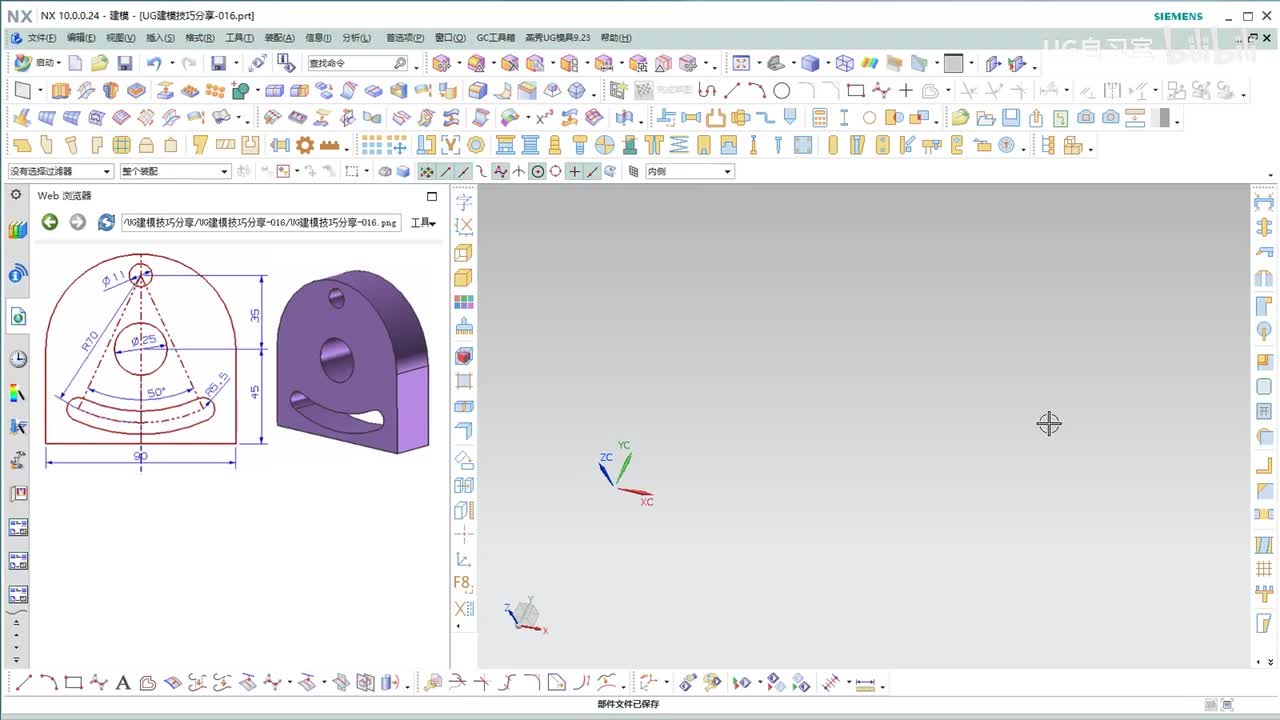Click the rectangle tool in bottom toolbar

click(x=73, y=684)
